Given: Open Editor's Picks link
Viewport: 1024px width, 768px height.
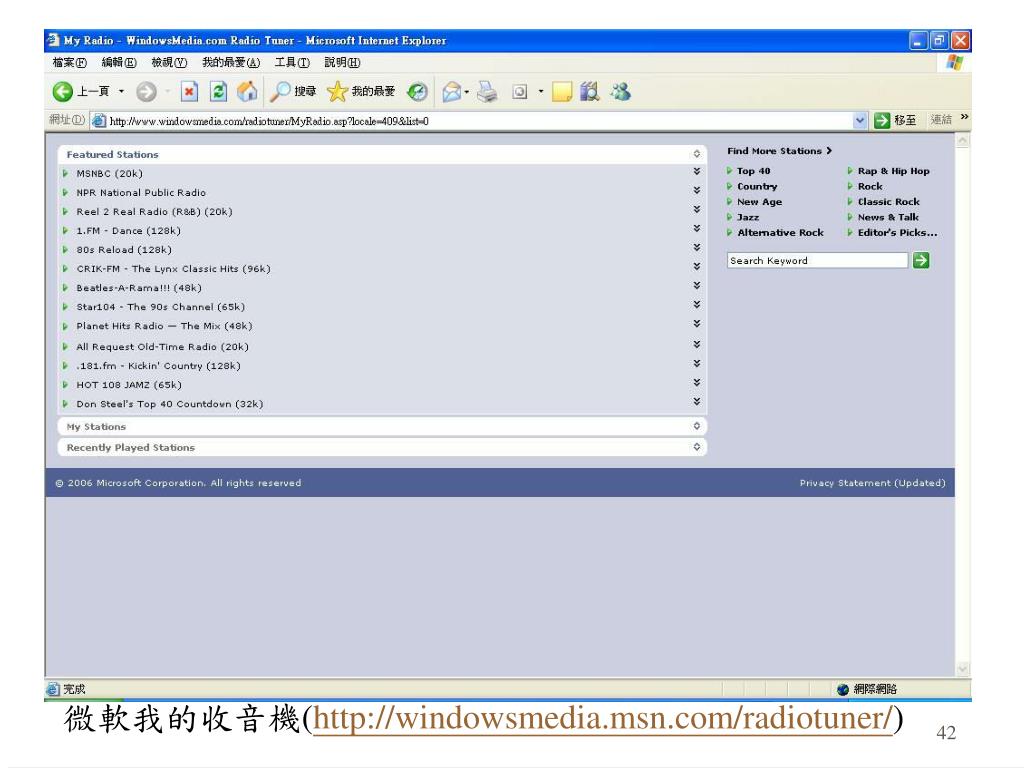Looking at the screenshot, I should (897, 232).
